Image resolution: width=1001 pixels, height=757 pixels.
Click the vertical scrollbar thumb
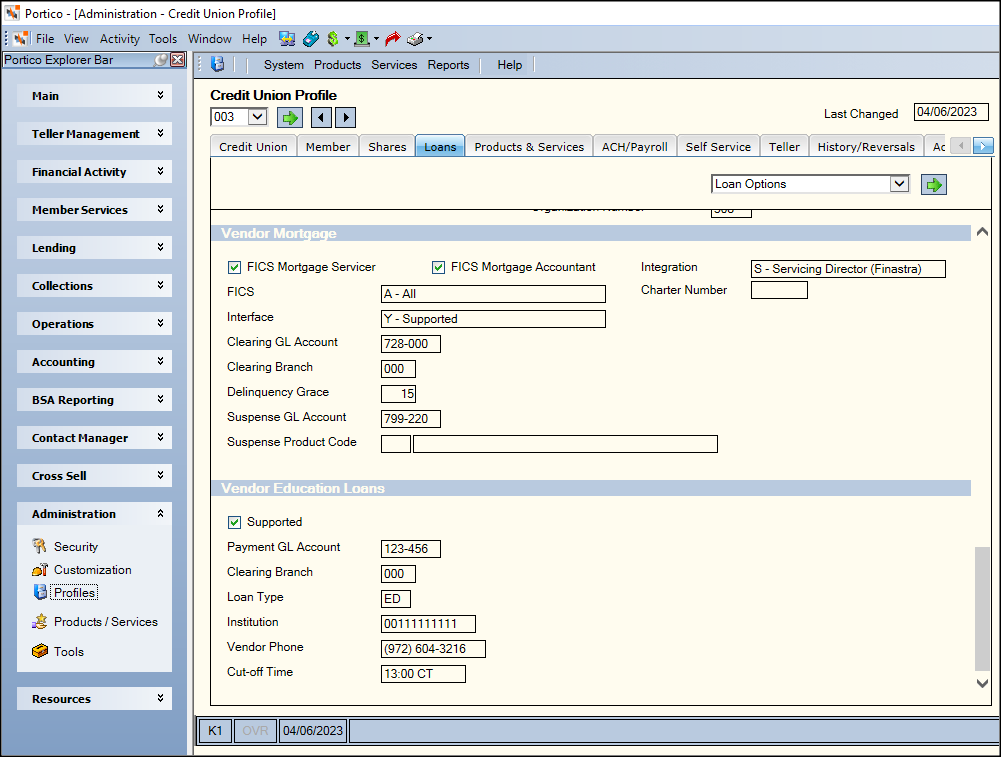[982, 608]
